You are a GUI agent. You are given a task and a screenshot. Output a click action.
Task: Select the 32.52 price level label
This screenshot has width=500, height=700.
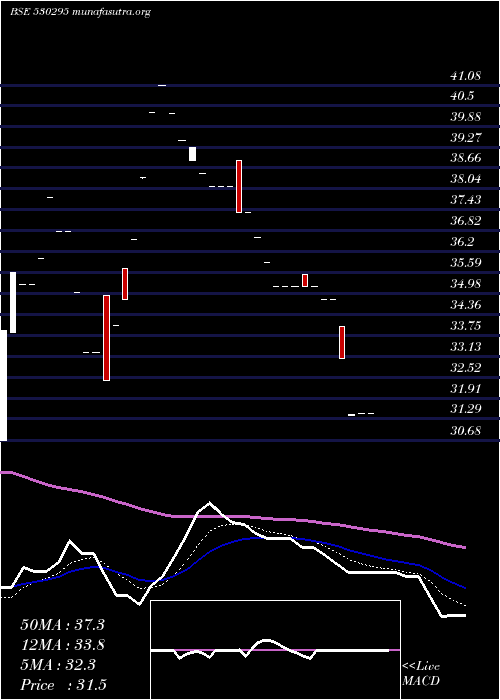465,367
